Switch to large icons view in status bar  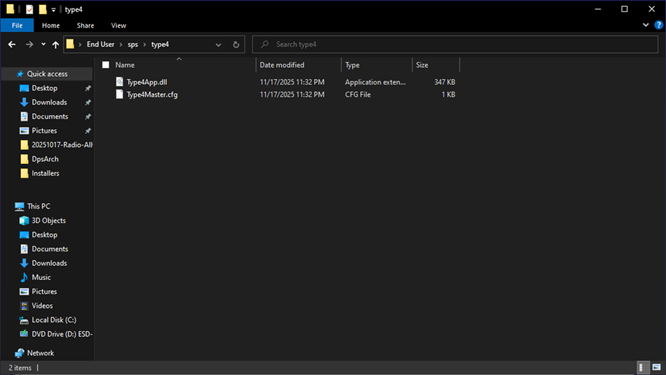pos(657,367)
